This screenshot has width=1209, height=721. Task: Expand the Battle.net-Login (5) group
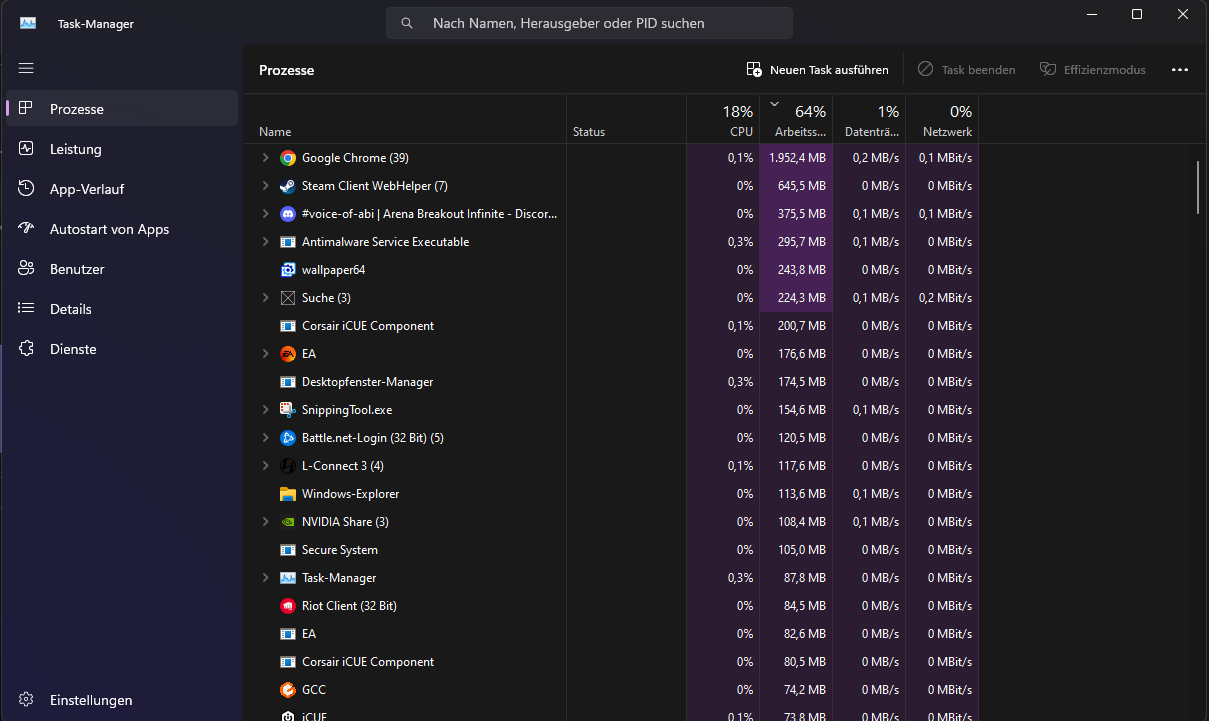[x=265, y=438]
